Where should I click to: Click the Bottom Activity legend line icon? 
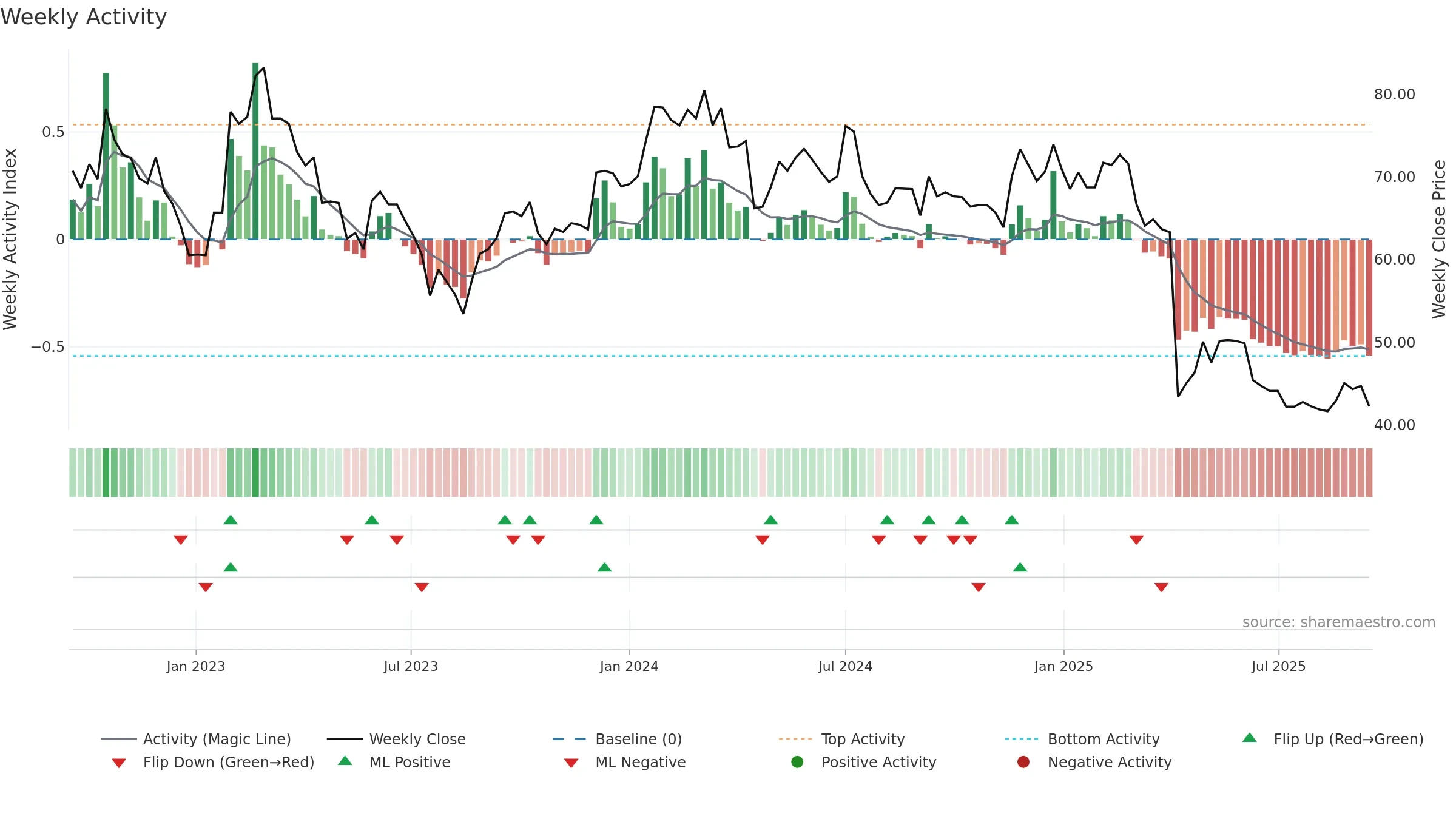pyautogui.click(x=1022, y=739)
